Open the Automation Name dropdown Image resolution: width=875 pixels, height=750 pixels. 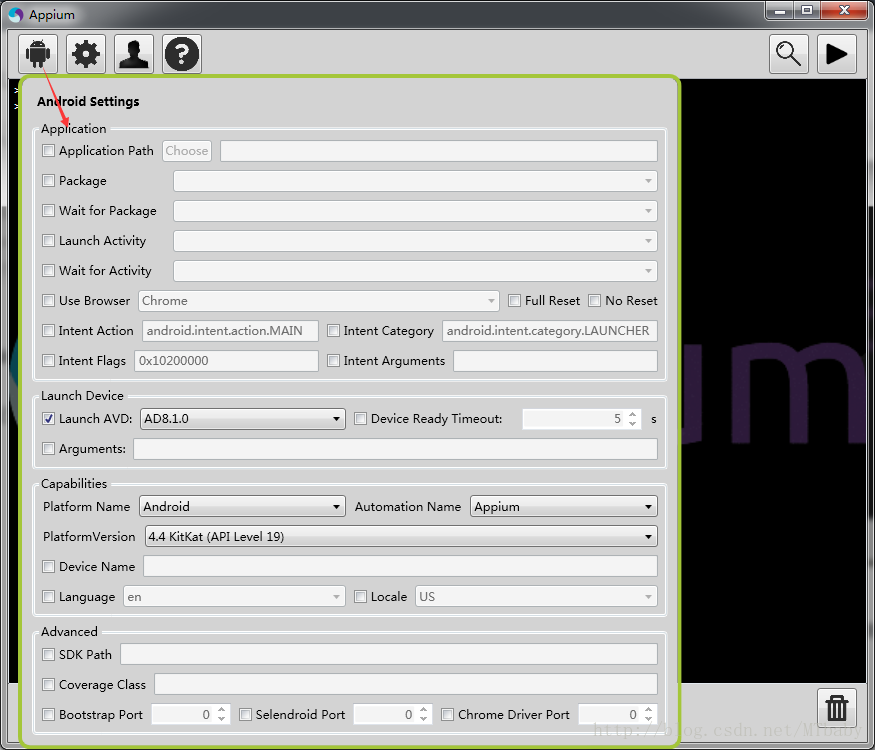click(563, 507)
